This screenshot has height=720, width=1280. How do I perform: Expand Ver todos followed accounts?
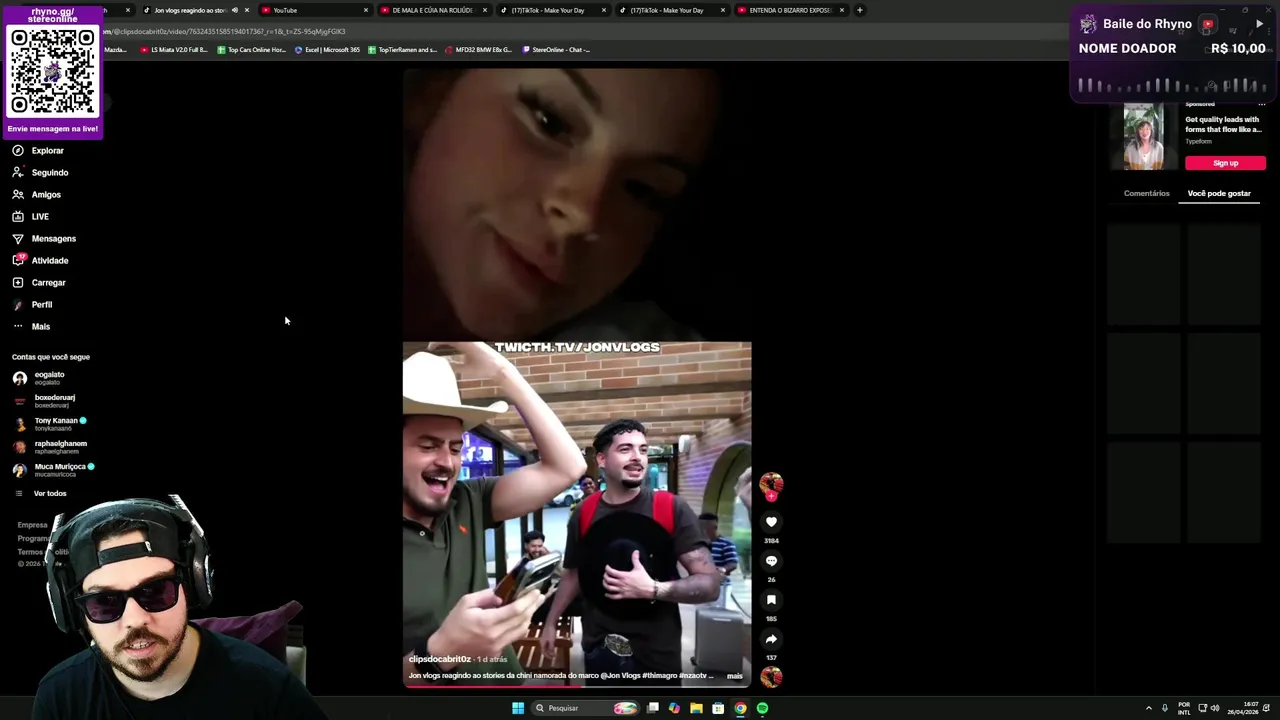point(41,493)
